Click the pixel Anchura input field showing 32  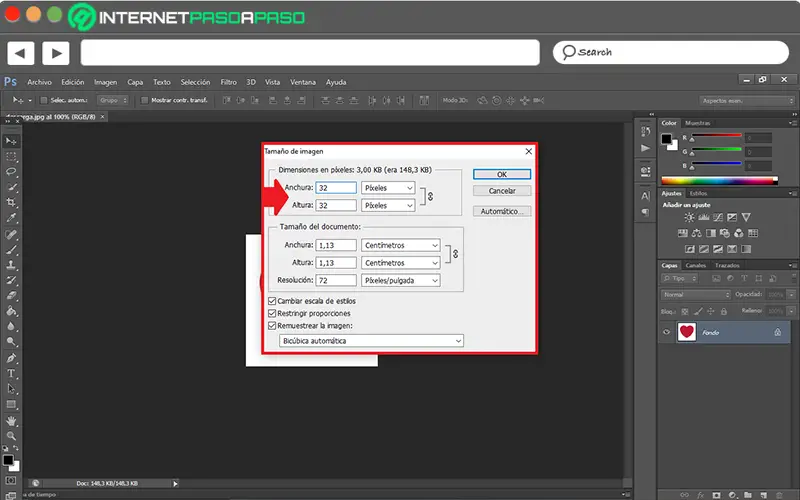click(335, 188)
